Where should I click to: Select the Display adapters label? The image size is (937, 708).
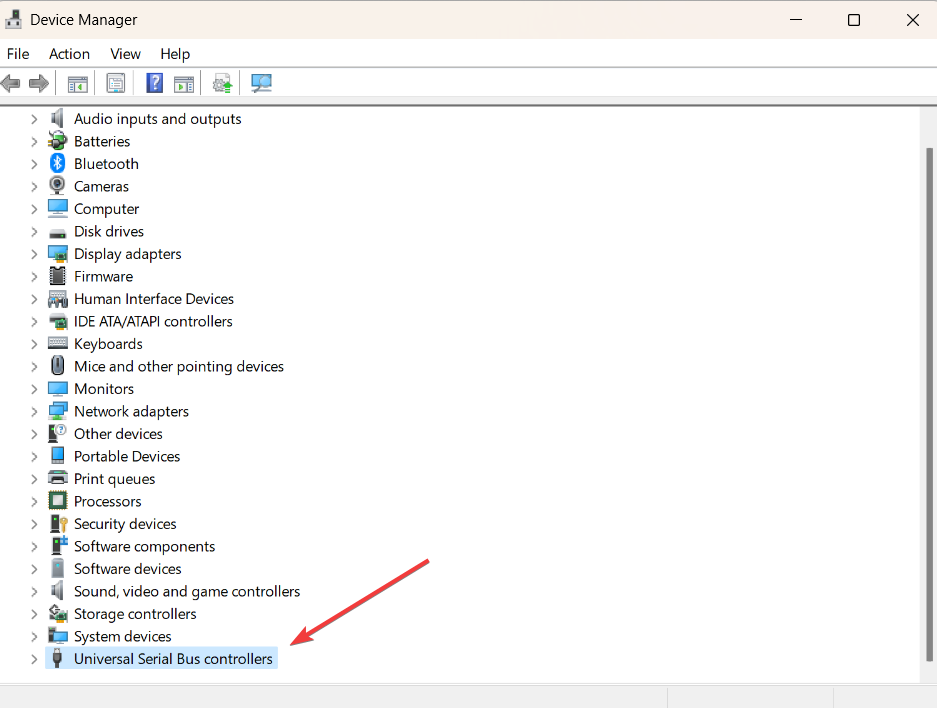click(127, 255)
